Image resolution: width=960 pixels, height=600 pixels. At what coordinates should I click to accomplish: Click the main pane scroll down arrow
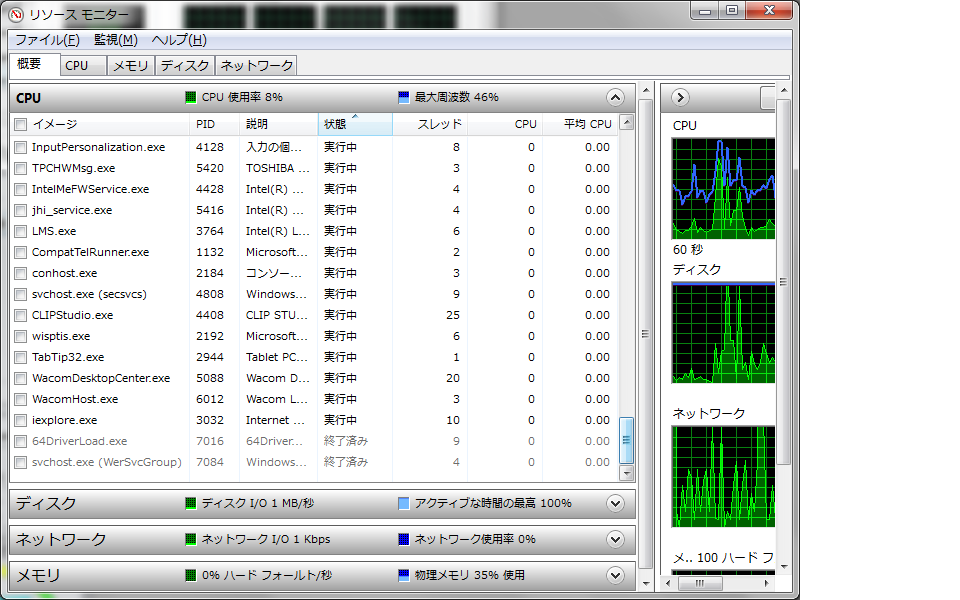(x=646, y=583)
